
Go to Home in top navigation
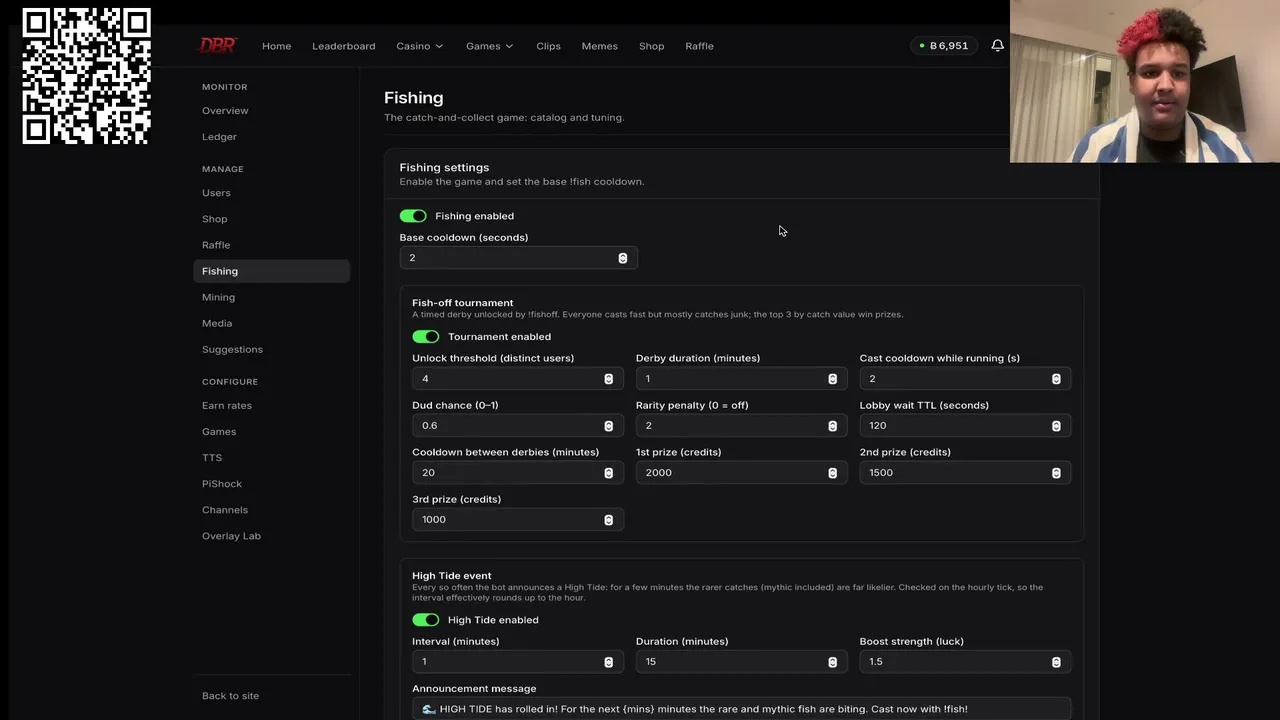277,46
